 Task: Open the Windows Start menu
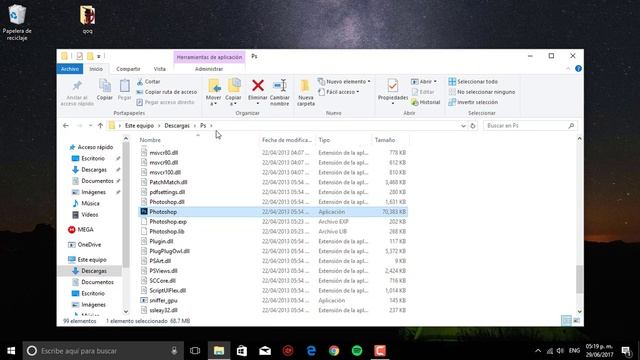pyautogui.click(x=11, y=351)
